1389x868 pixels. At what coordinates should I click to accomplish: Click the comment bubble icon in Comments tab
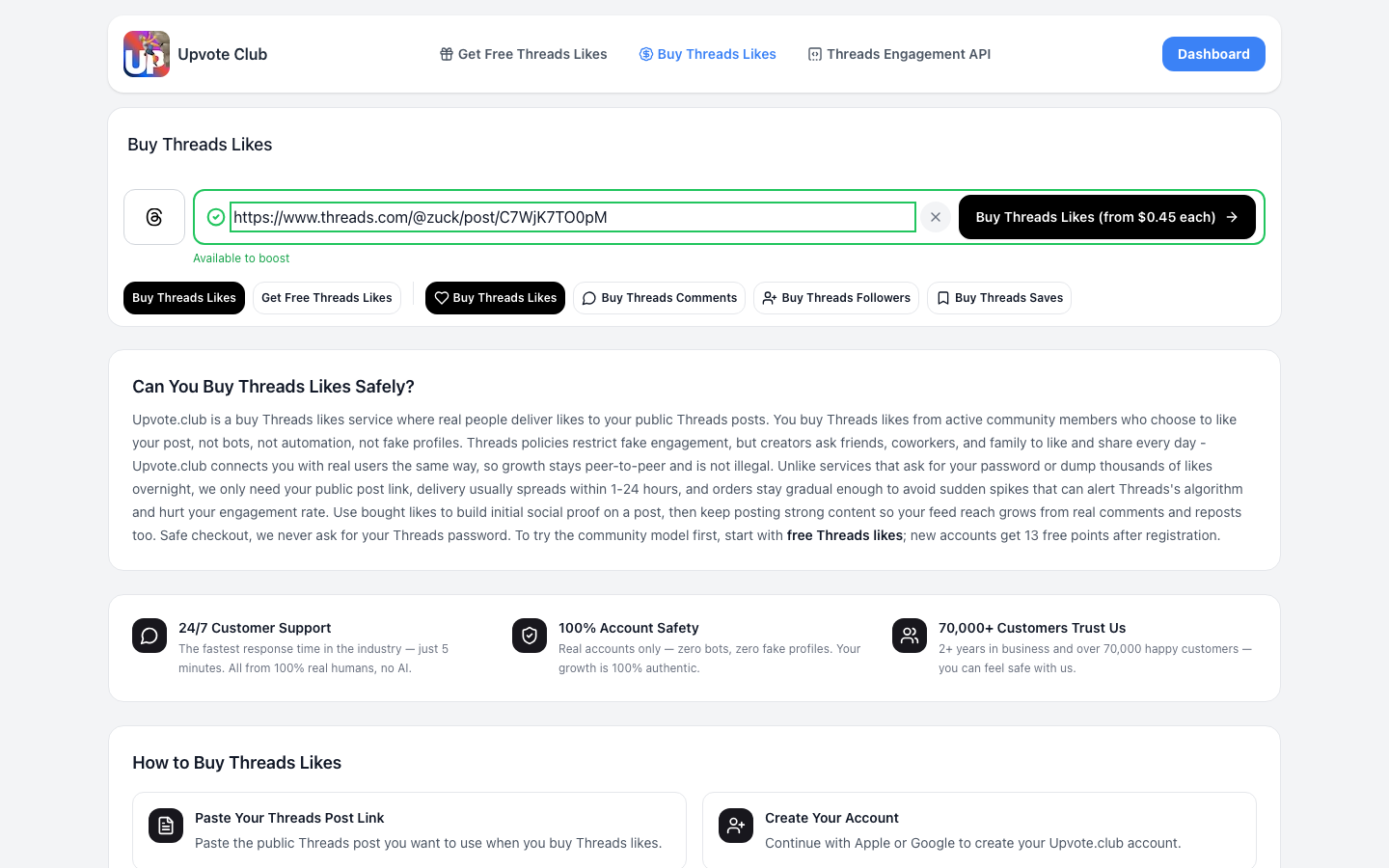589,298
